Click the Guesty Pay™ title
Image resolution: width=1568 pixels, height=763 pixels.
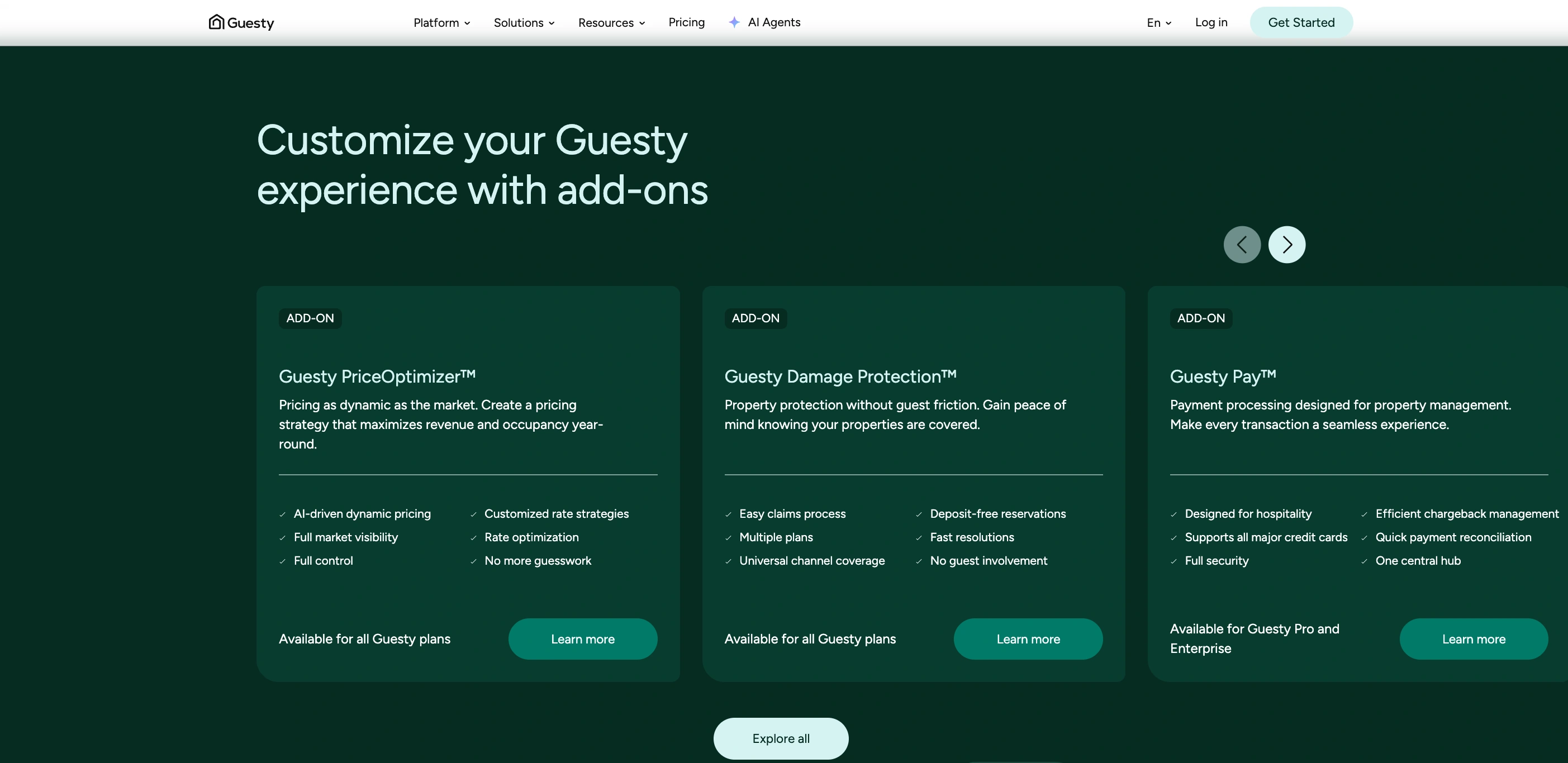coord(1222,376)
